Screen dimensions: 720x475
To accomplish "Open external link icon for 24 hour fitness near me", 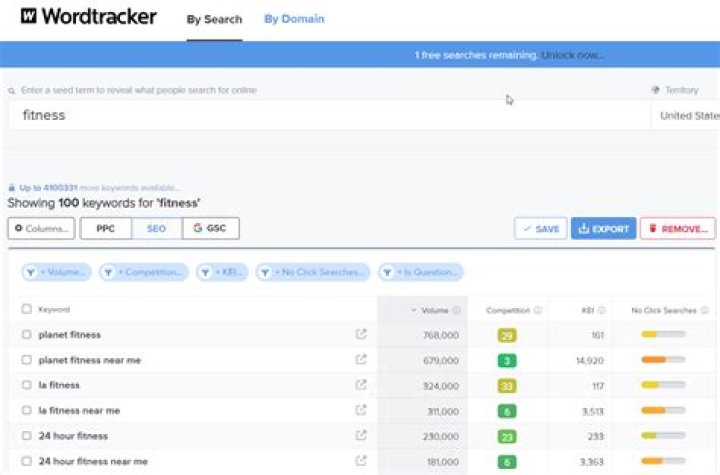I will pos(361,460).
